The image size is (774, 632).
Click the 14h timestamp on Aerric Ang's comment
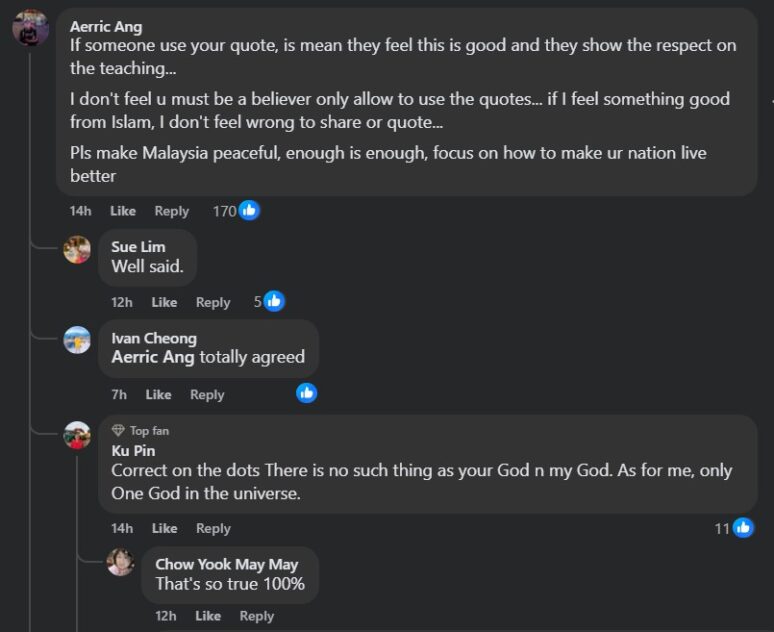pyautogui.click(x=81, y=211)
